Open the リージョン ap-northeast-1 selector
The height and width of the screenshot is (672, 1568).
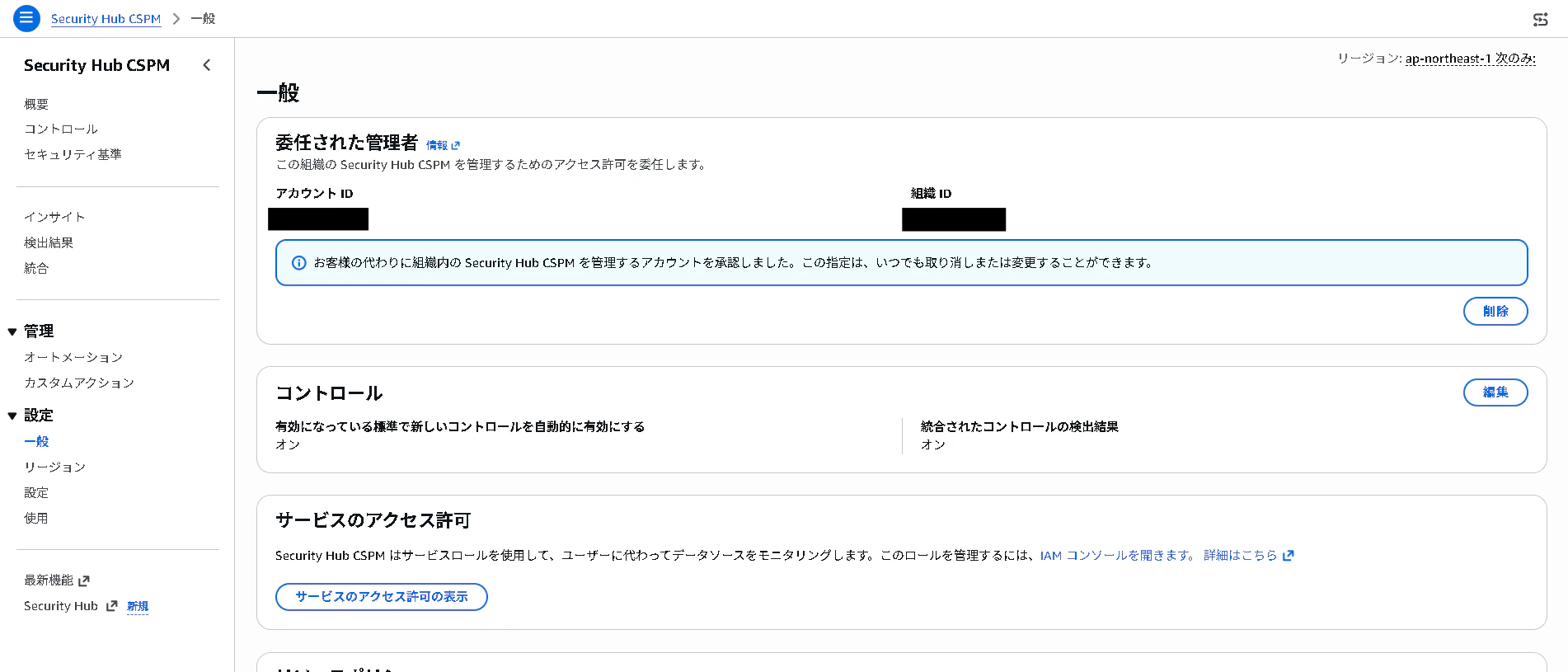click(1470, 59)
